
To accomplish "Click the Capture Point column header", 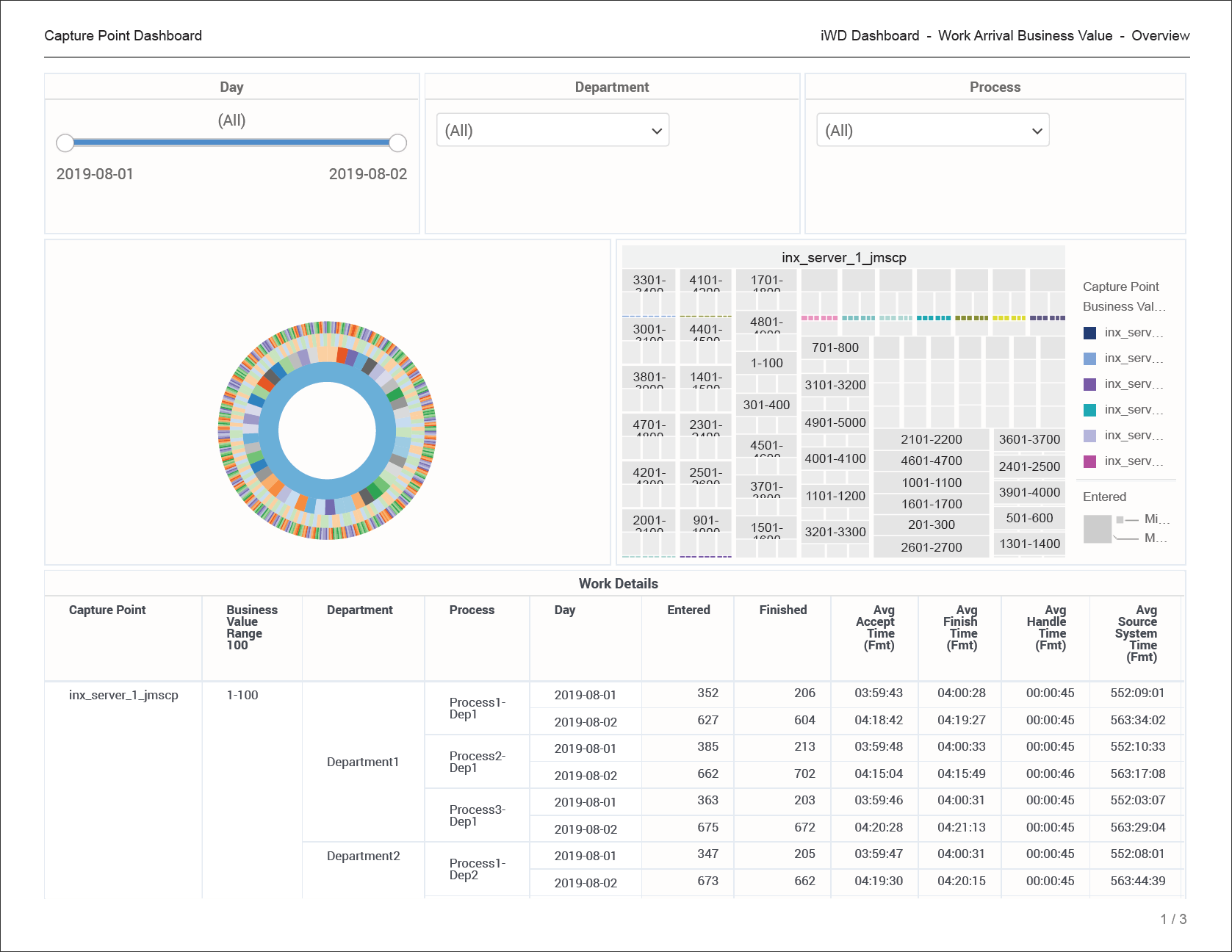I will pos(107,610).
